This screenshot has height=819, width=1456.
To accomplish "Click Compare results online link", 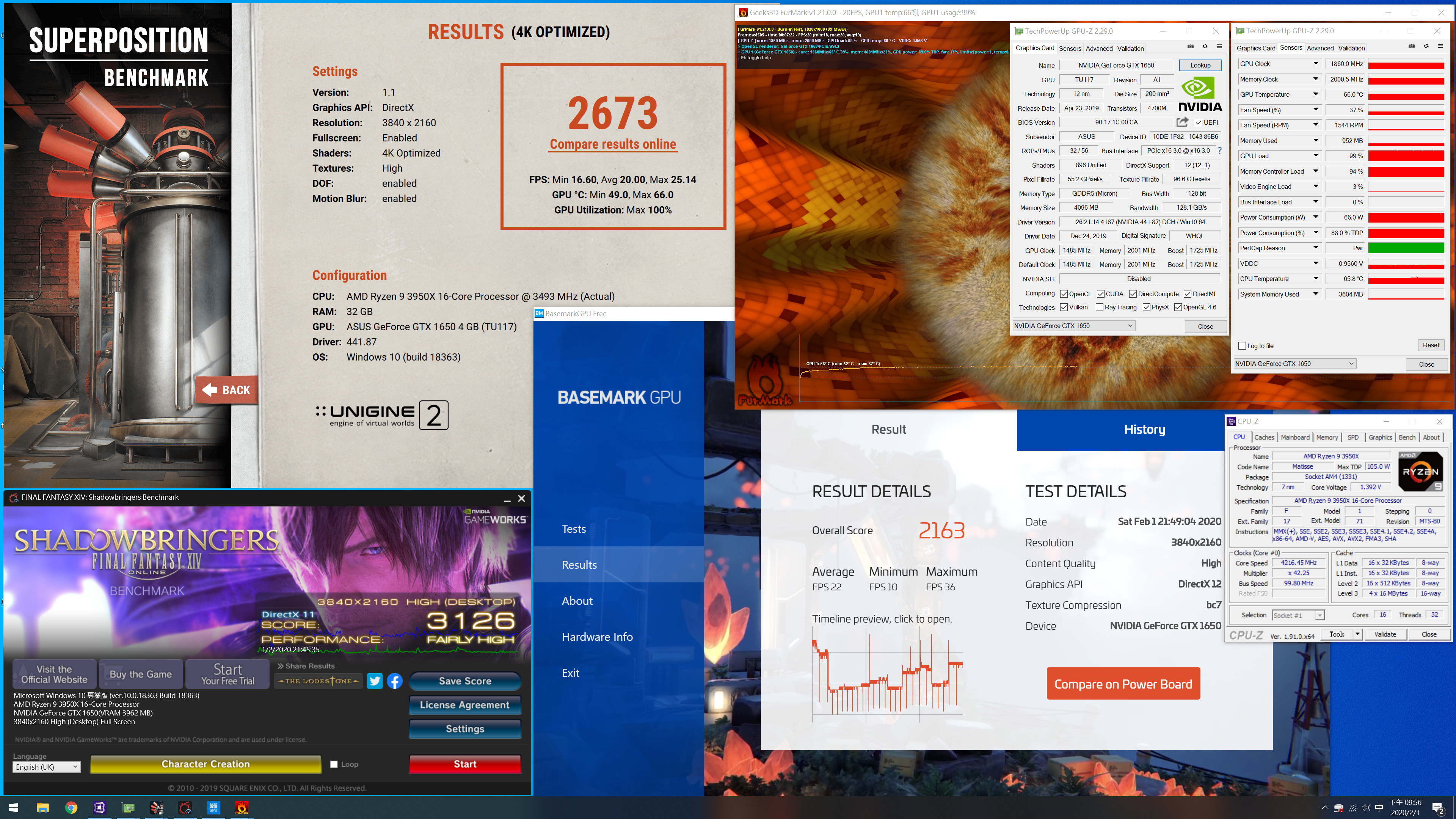I will click(x=613, y=144).
